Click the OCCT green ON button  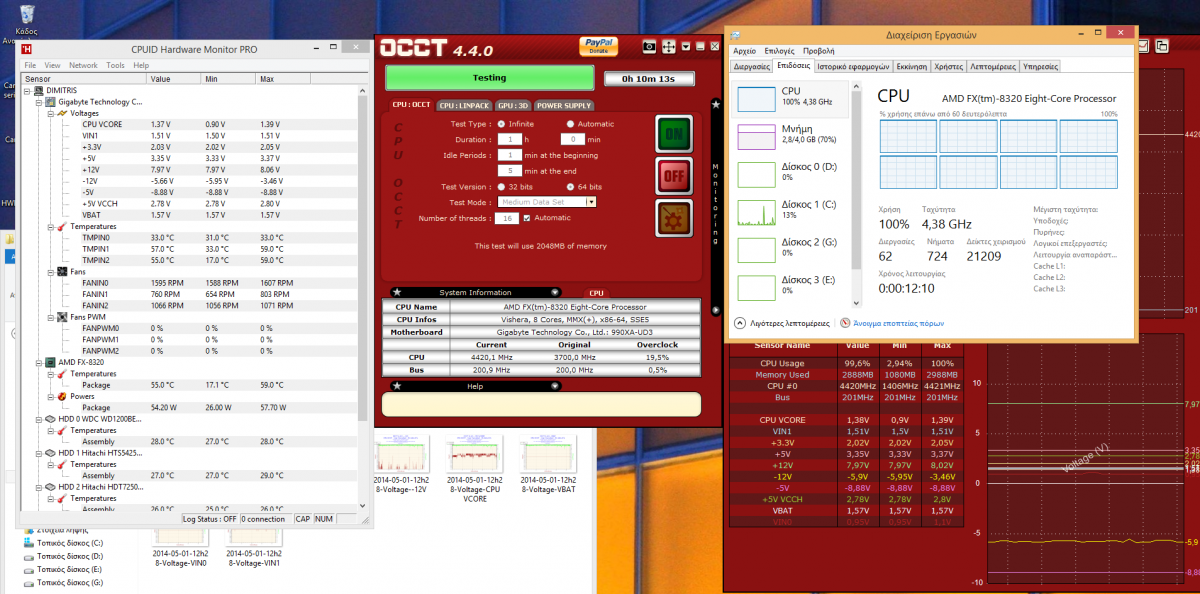[672, 133]
